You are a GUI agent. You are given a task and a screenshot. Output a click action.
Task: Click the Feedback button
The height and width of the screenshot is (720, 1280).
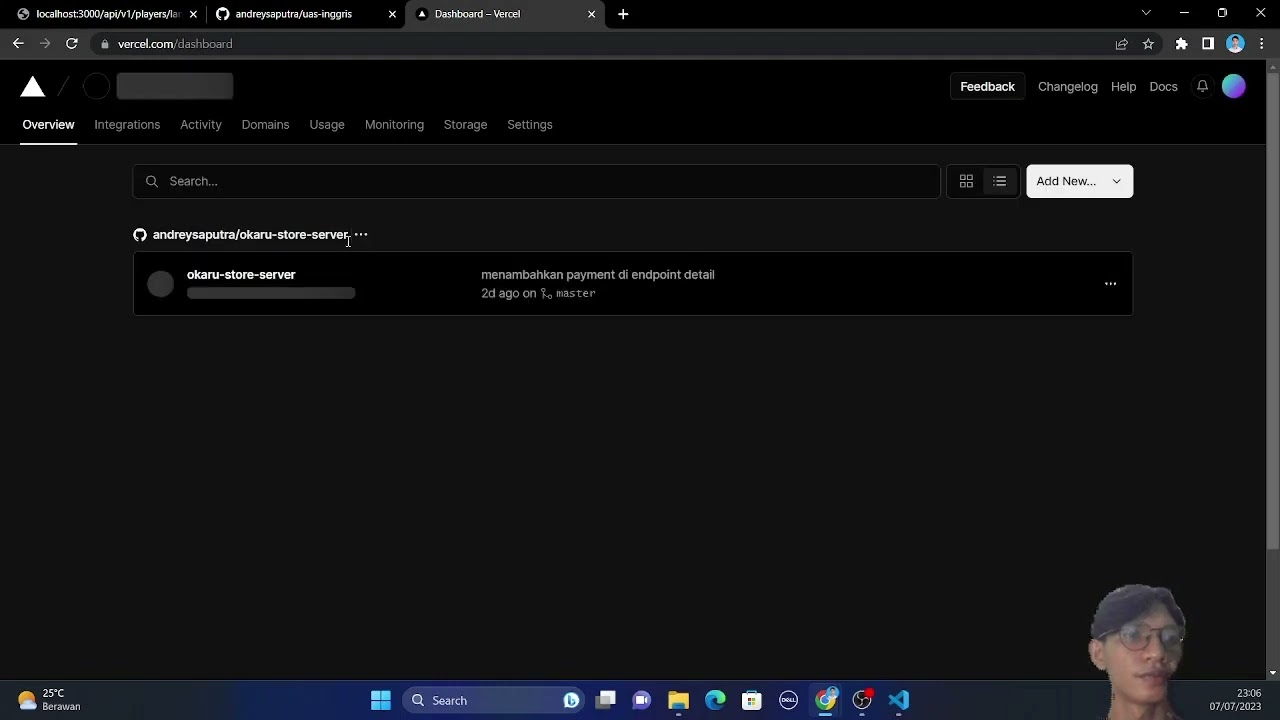[987, 87]
